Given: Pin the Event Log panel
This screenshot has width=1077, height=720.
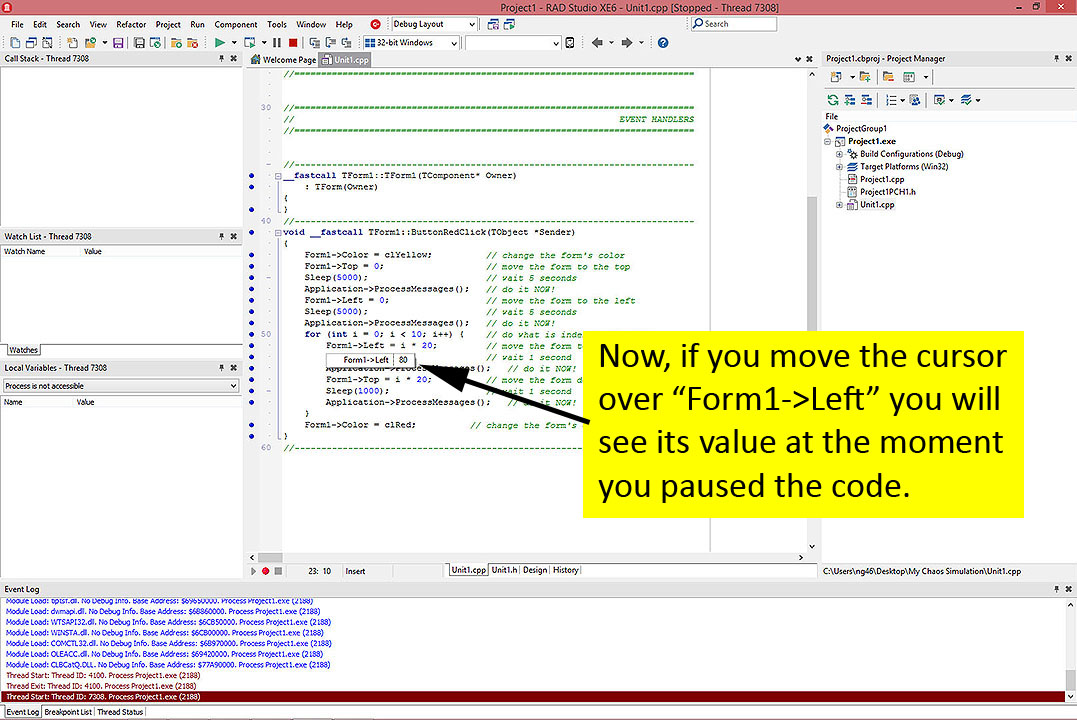Looking at the screenshot, I should click(1056, 589).
